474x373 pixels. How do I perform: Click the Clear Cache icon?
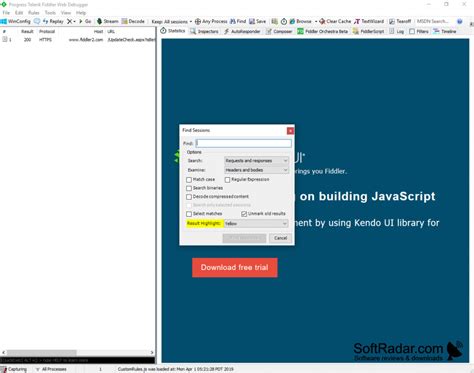322,21
